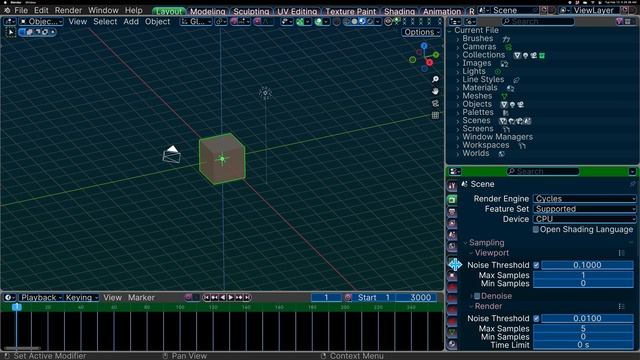640x360 pixels.
Task: Toggle viewport overlays button
Action: pos(318,21)
